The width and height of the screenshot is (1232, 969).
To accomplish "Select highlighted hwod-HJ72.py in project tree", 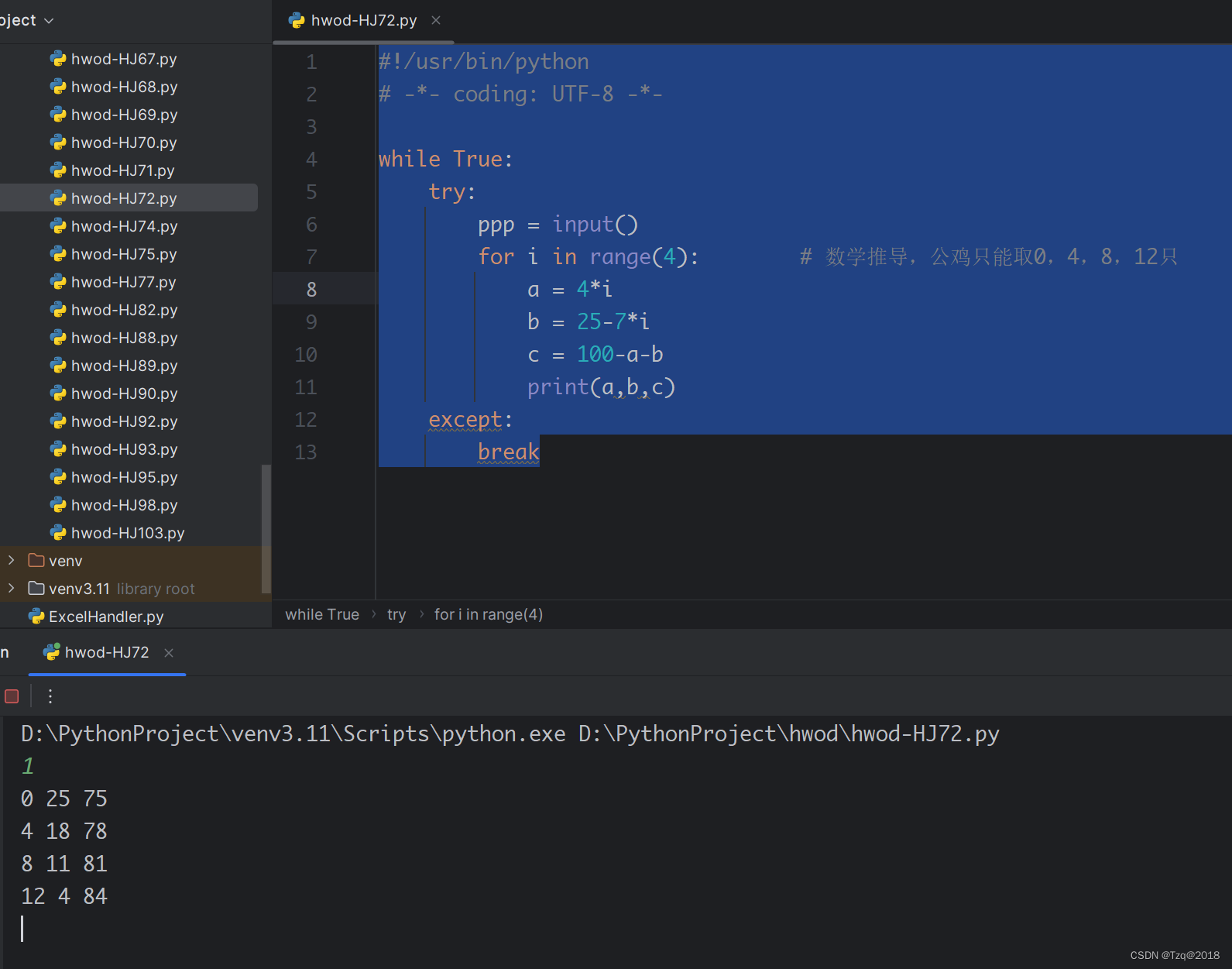I will click(129, 198).
